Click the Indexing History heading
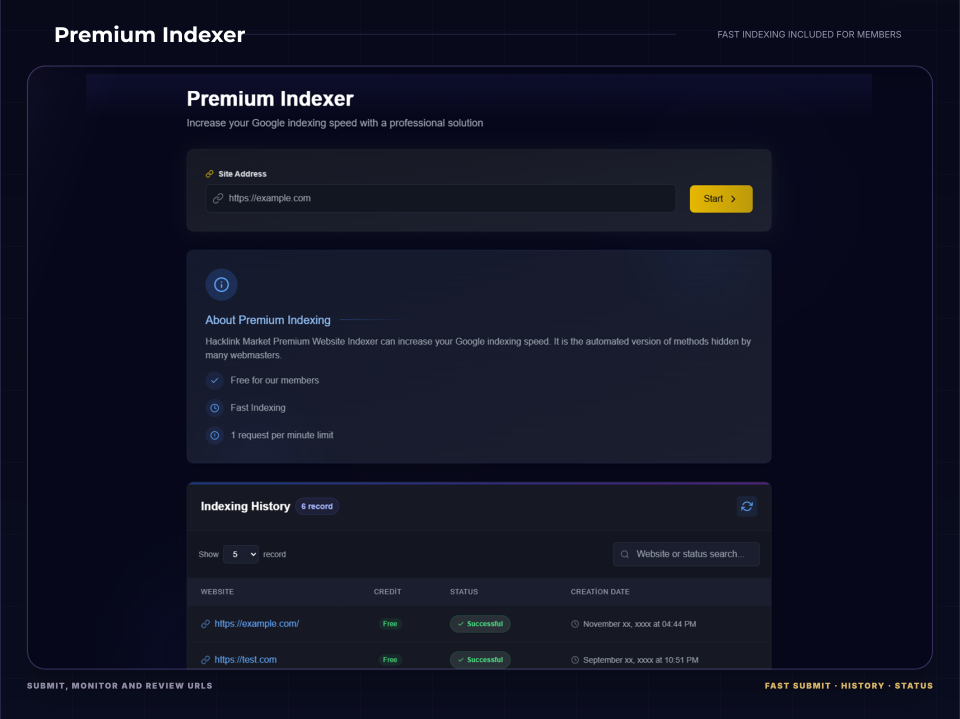The image size is (960, 719). pos(246,506)
